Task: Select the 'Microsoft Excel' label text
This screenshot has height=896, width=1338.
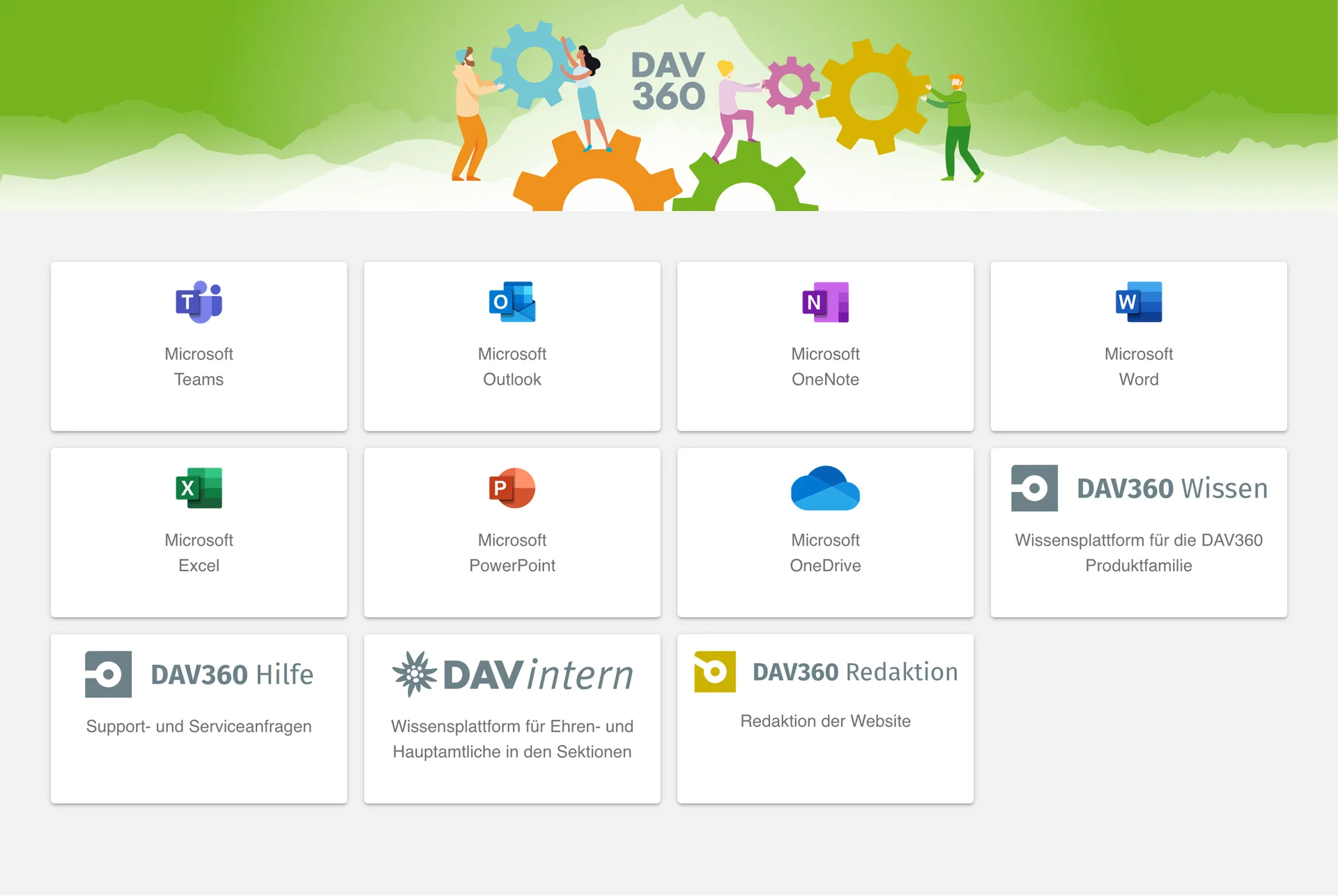Action: point(199,553)
